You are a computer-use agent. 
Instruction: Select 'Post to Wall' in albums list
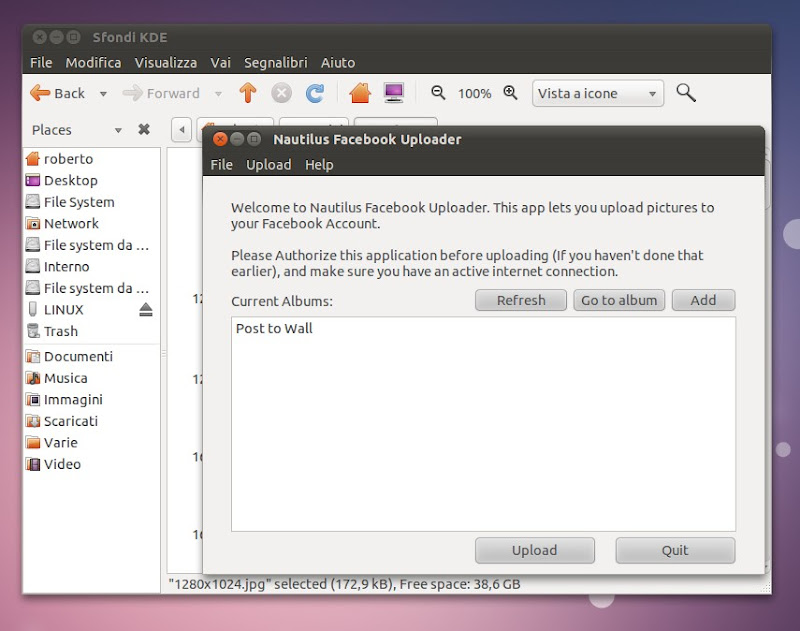coord(483,329)
